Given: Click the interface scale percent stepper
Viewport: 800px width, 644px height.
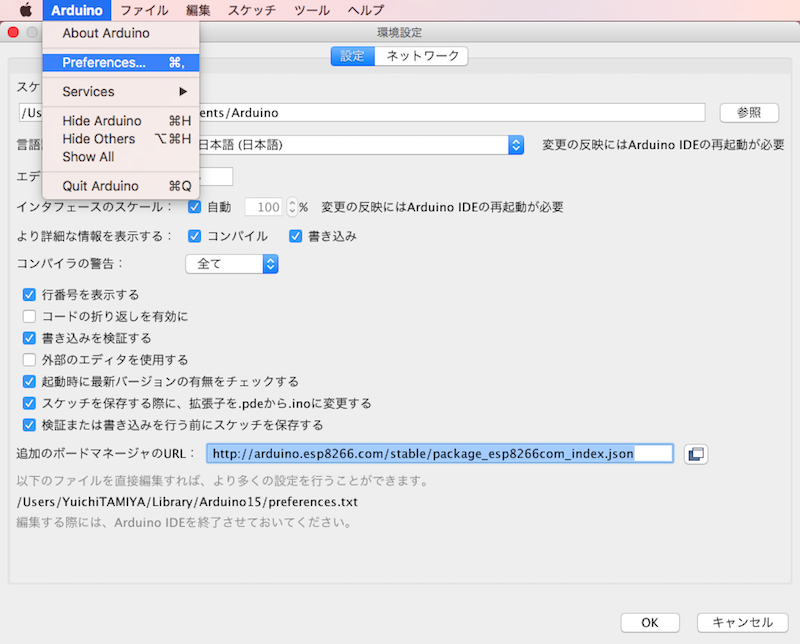Looking at the screenshot, I should point(292,207).
